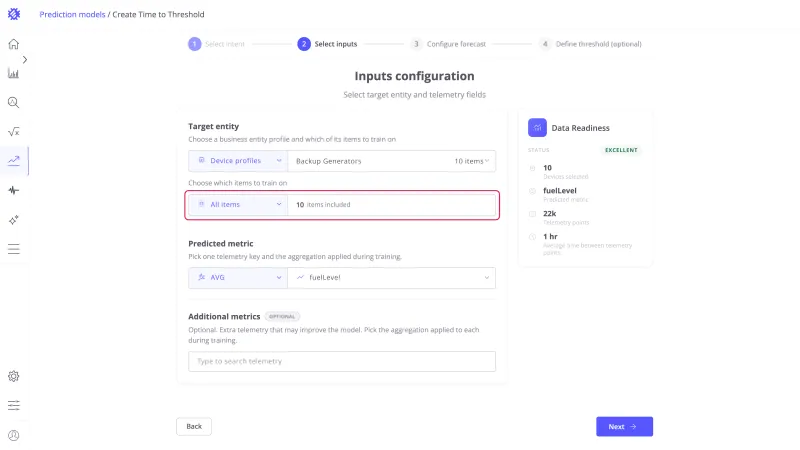Go to step 1 Select intent

tap(216, 44)
